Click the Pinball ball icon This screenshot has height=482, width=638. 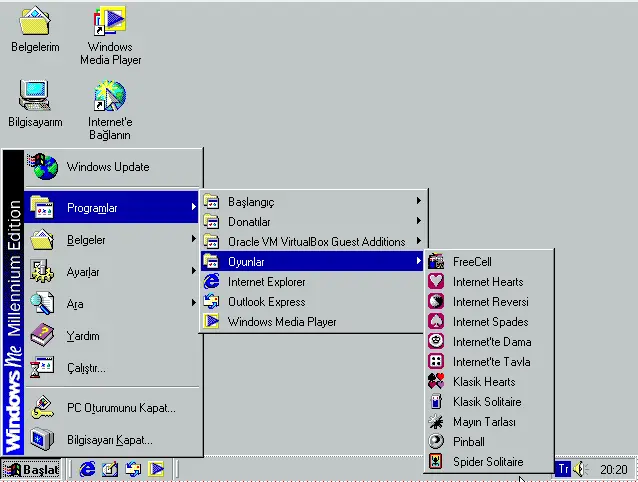(x=436, y=441)
